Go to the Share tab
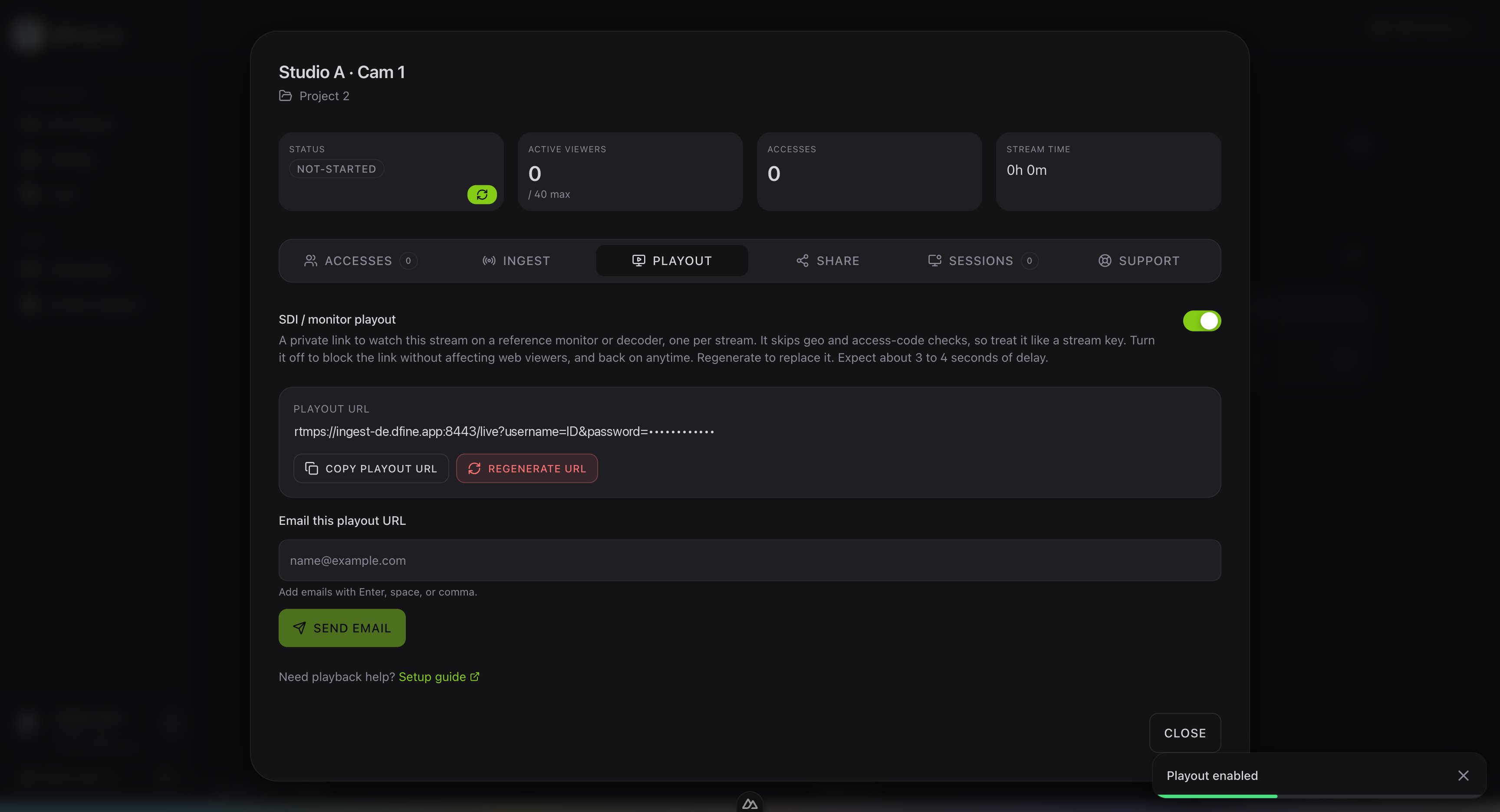Image resolution: width=1500 pixels, height=812 pixels. point(827,261)
